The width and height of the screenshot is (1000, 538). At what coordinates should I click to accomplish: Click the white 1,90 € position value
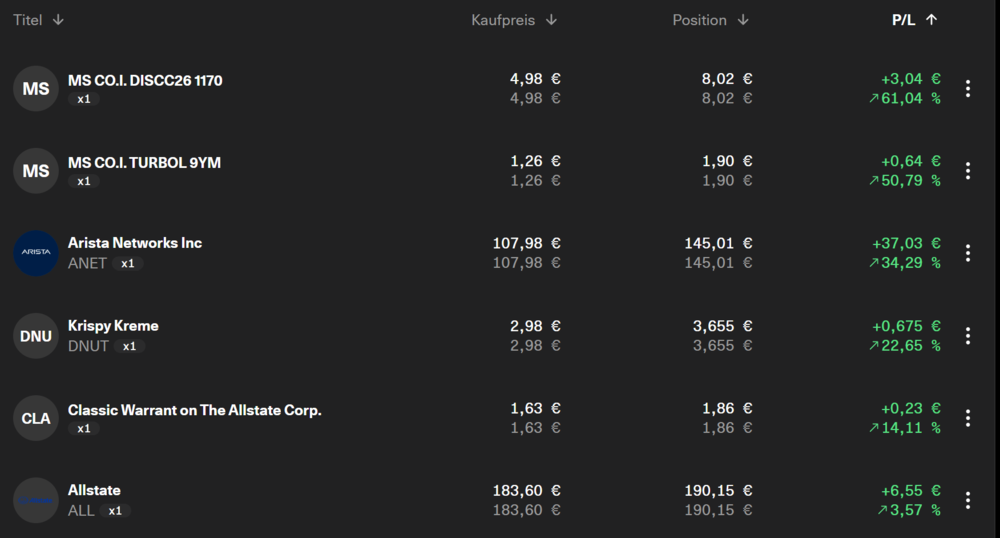coord(727,161)
